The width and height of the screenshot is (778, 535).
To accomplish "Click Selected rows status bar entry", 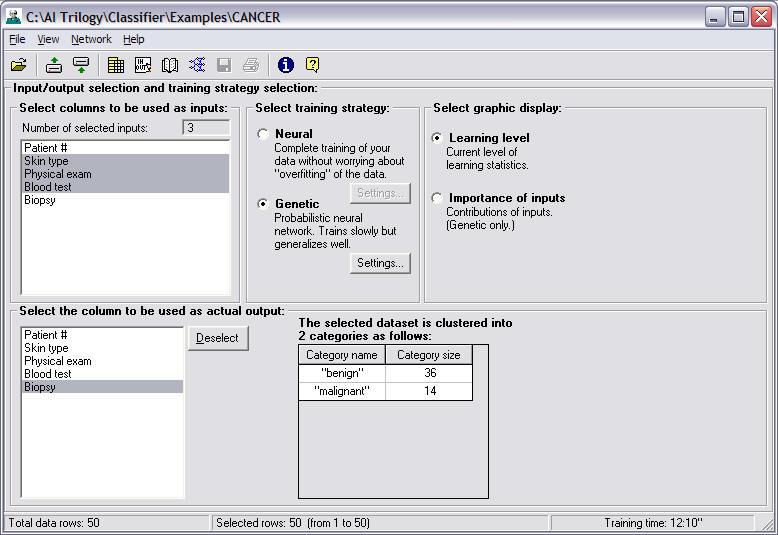I will pyautogui.click(x=380, y=523).
